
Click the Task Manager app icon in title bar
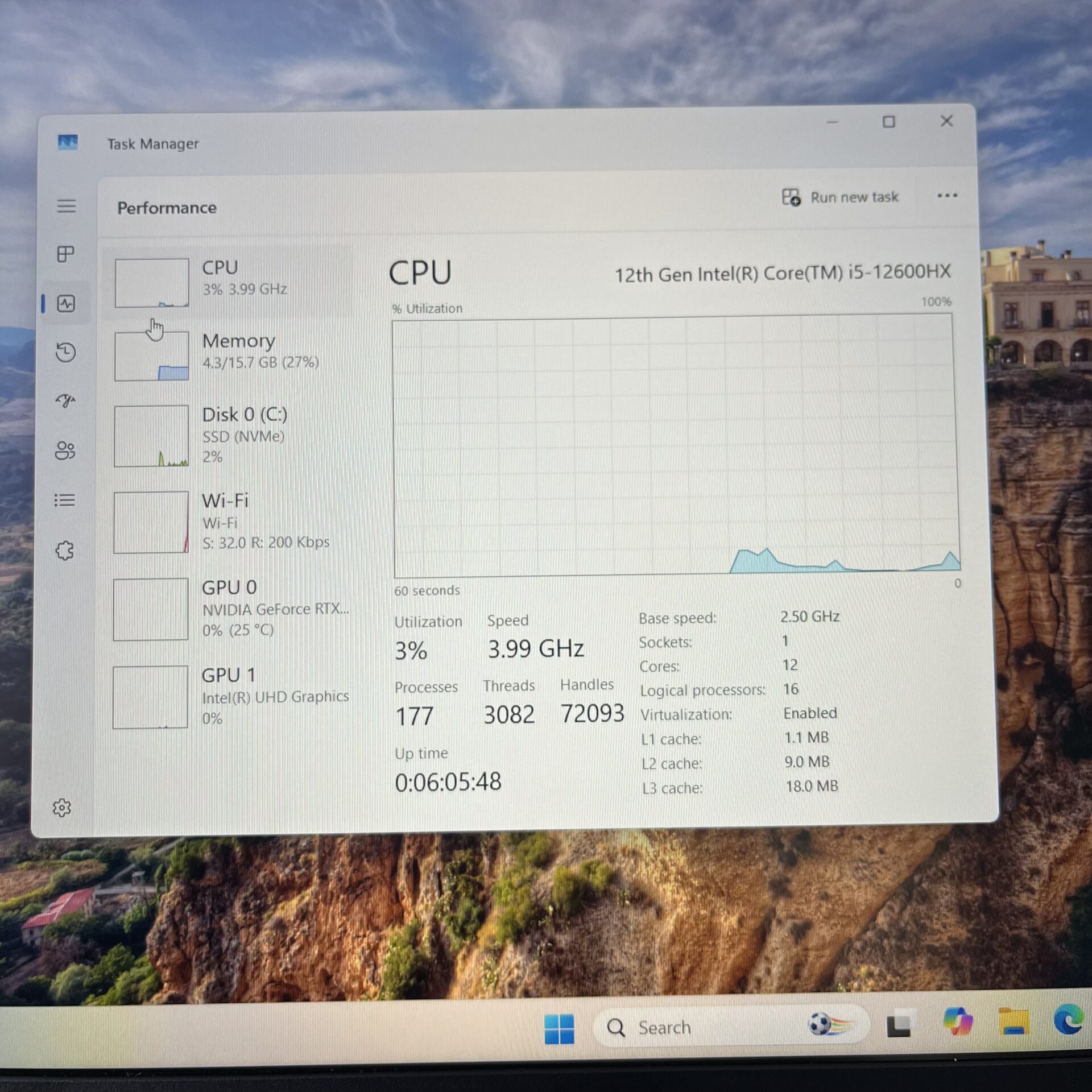click(68, 142)
